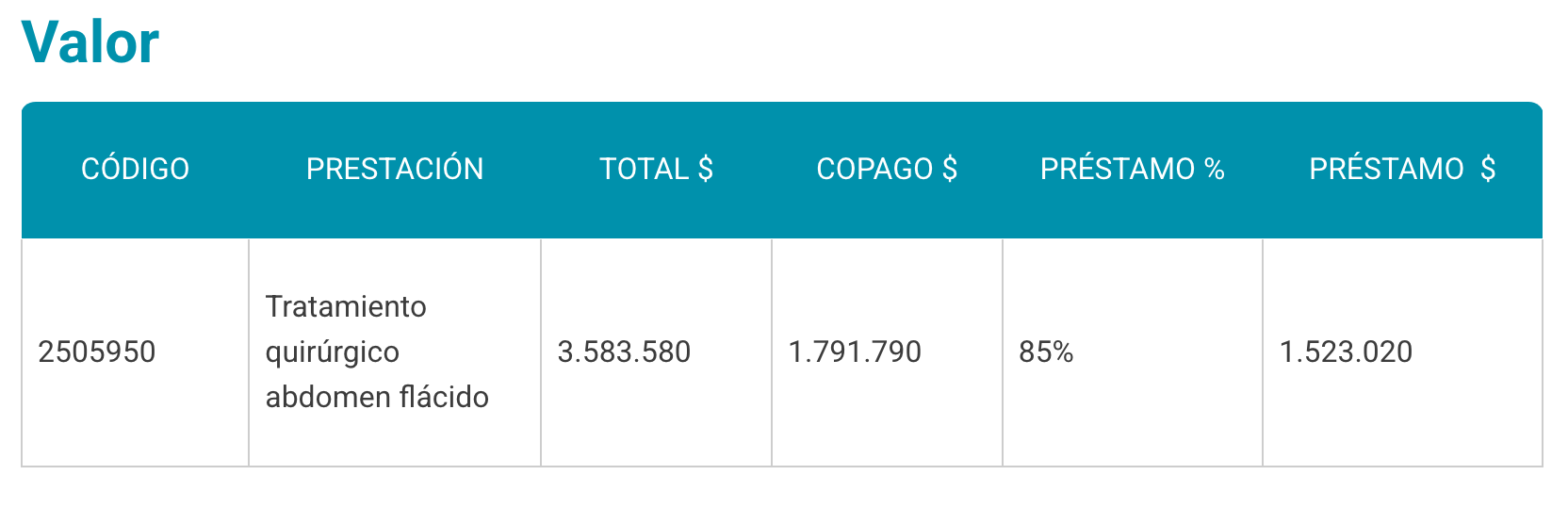Select the loan amount 1.523.020
The image size is (1568, 524).
point(1346,352)
